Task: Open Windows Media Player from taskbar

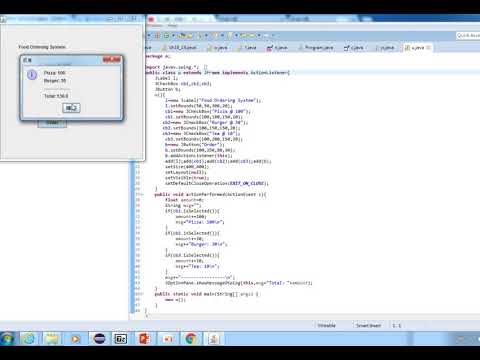Action: 76,339
